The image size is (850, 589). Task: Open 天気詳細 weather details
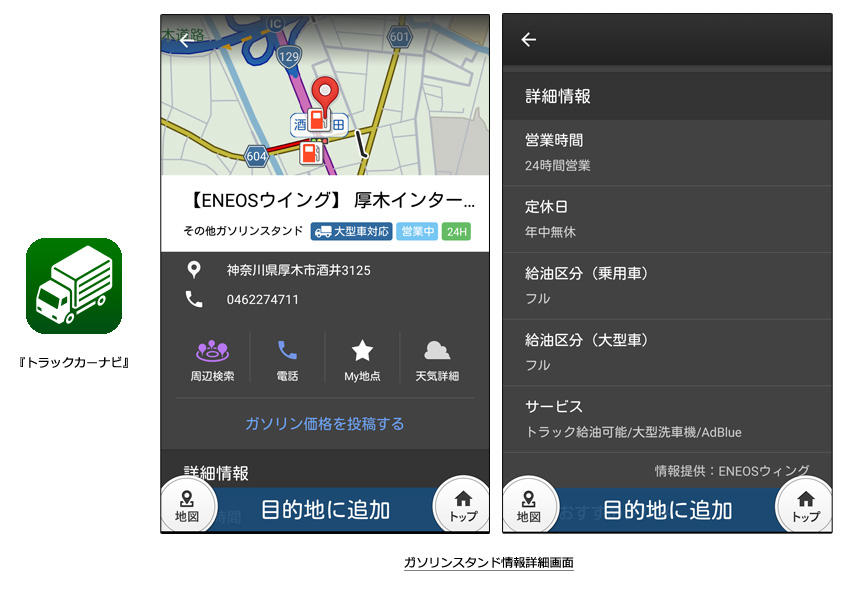[x=437, y=360]
